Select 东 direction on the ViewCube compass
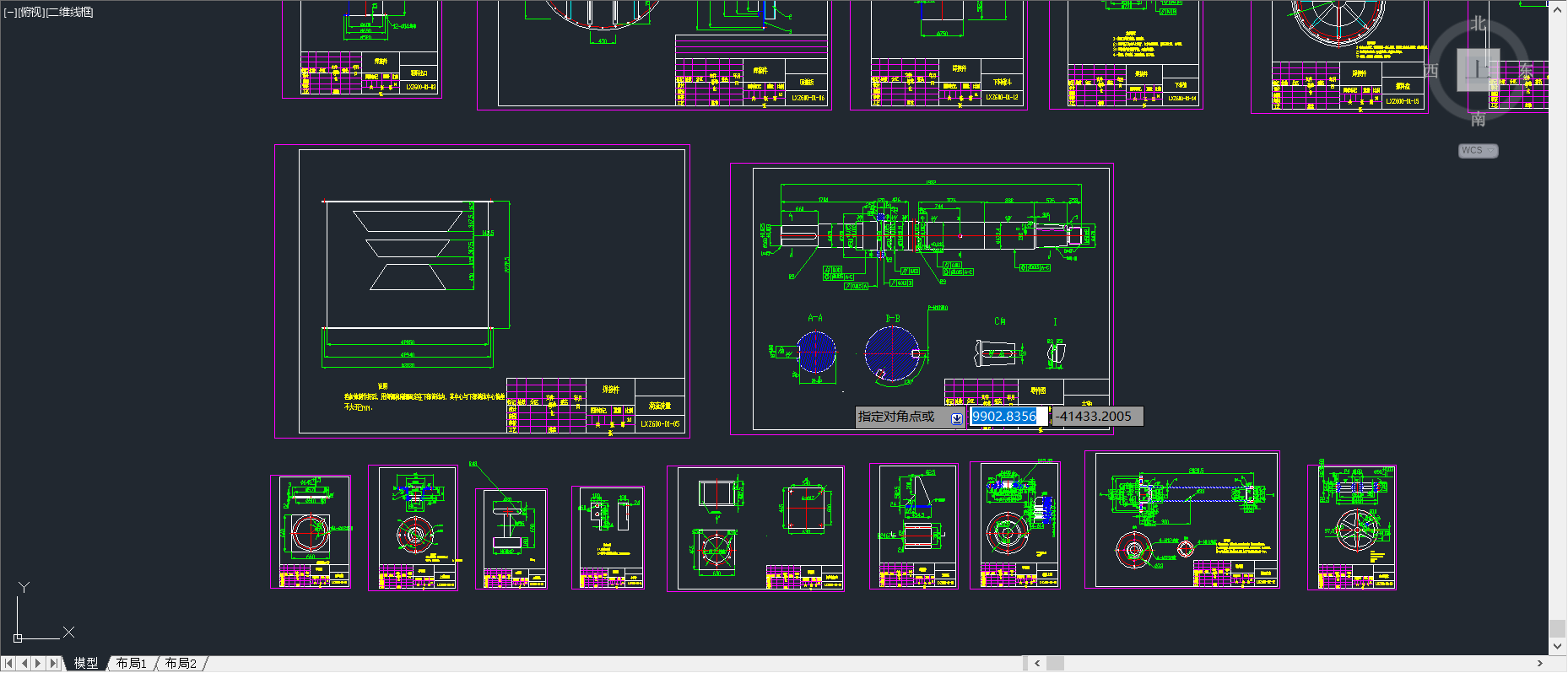Screen dimensions: 1568x673 [x=1526, y=70]
